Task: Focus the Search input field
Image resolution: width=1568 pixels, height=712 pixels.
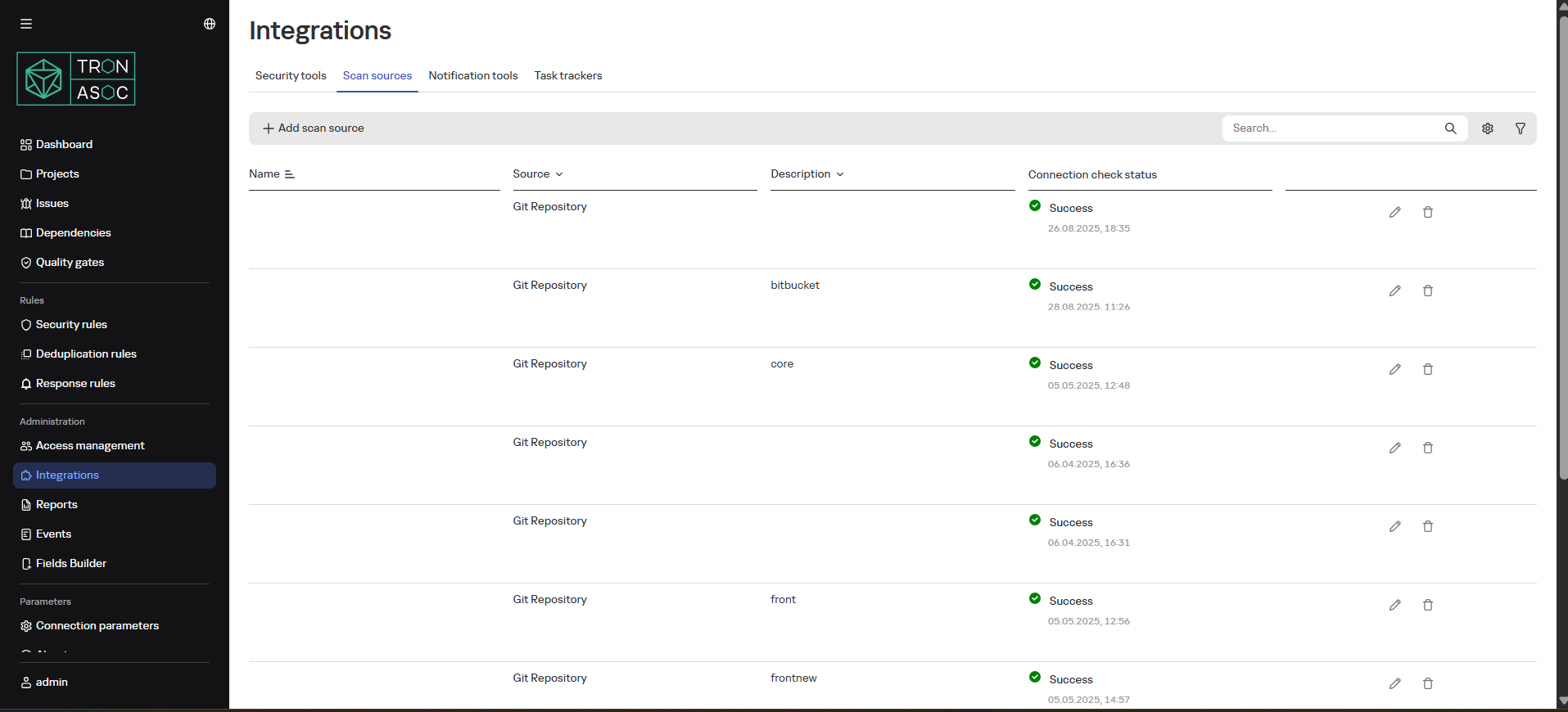Action: point(1331,128)
